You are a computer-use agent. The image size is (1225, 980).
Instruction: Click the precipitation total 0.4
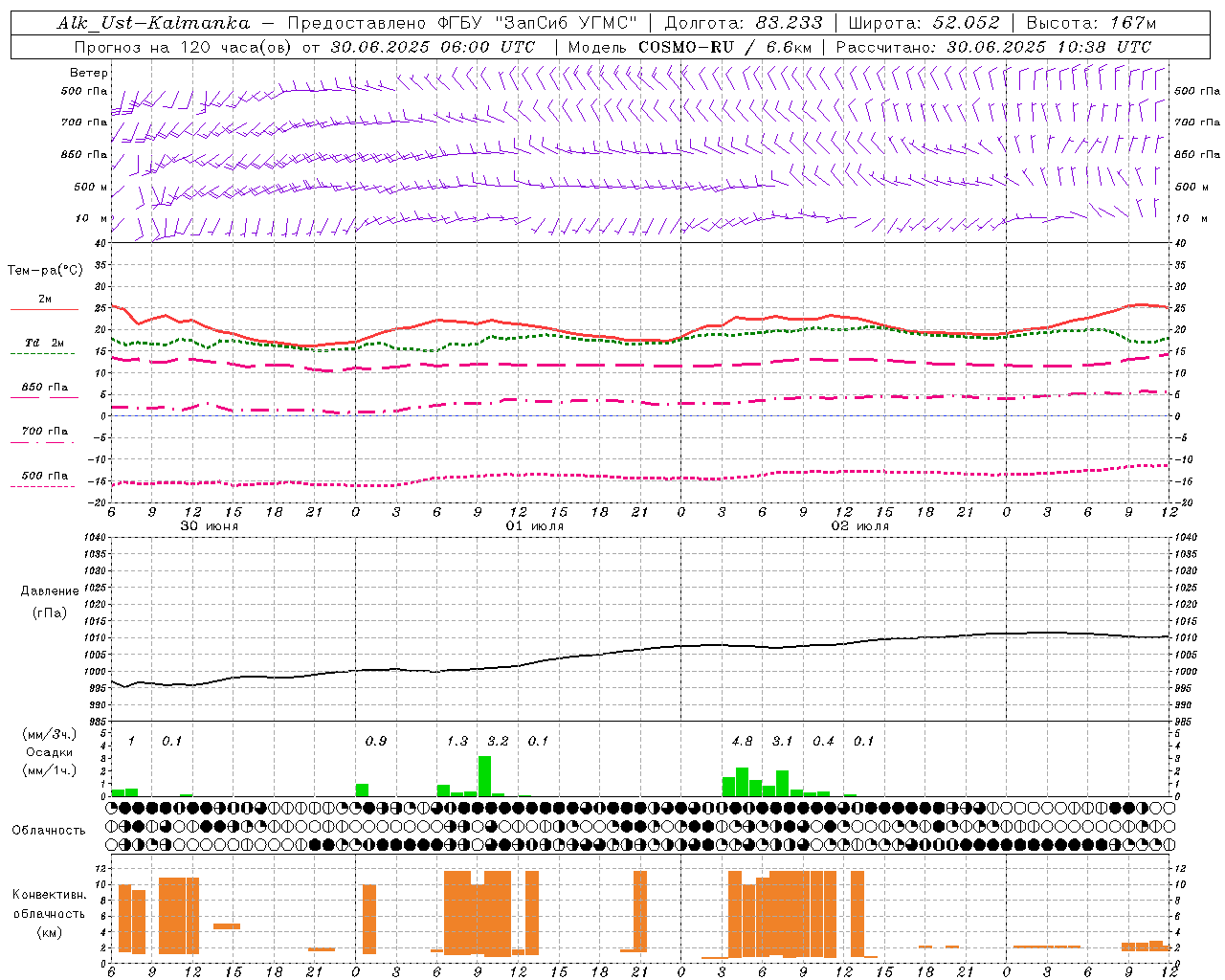tap(823, 741)
